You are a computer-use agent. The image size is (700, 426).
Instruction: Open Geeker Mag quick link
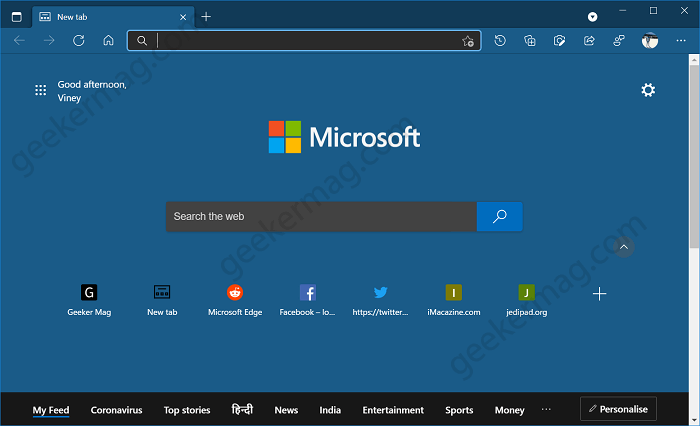click(x=89, y=301)
